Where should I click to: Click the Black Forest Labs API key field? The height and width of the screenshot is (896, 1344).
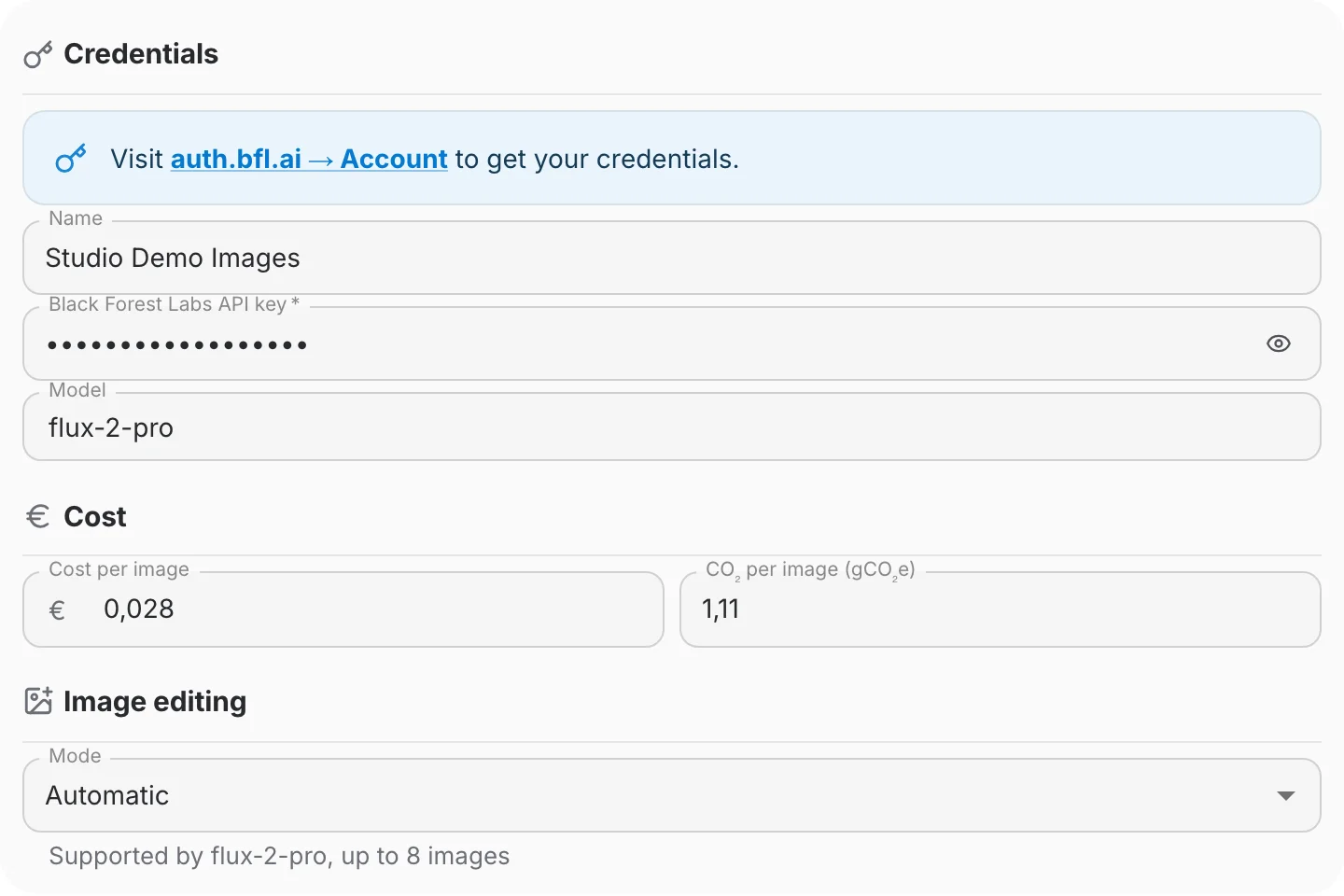(x=672, y=343)
